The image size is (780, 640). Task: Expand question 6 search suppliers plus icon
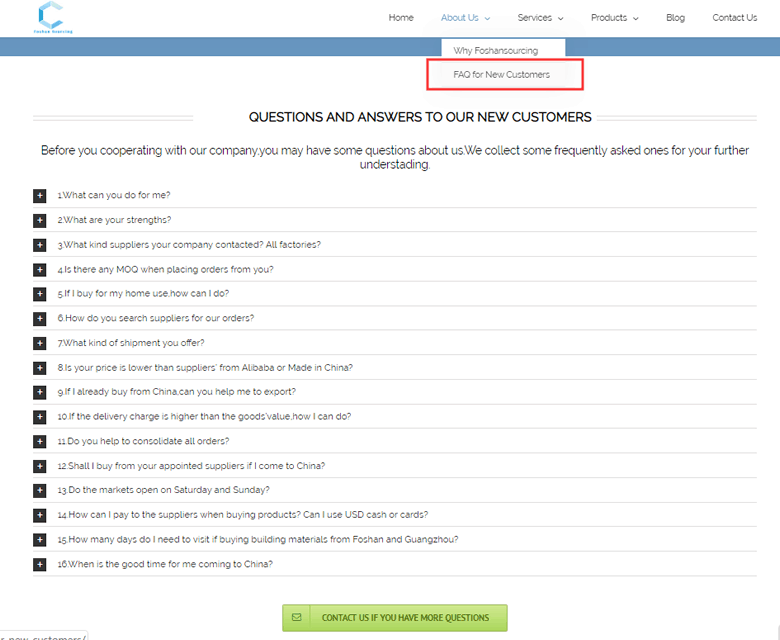[x=40, y=319]
